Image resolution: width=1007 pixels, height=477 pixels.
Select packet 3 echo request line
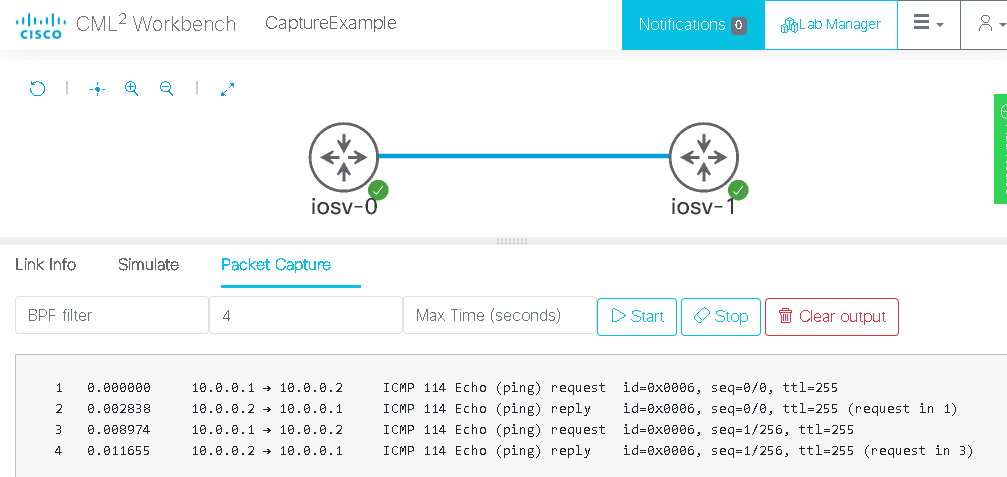(x=455, y=429)
